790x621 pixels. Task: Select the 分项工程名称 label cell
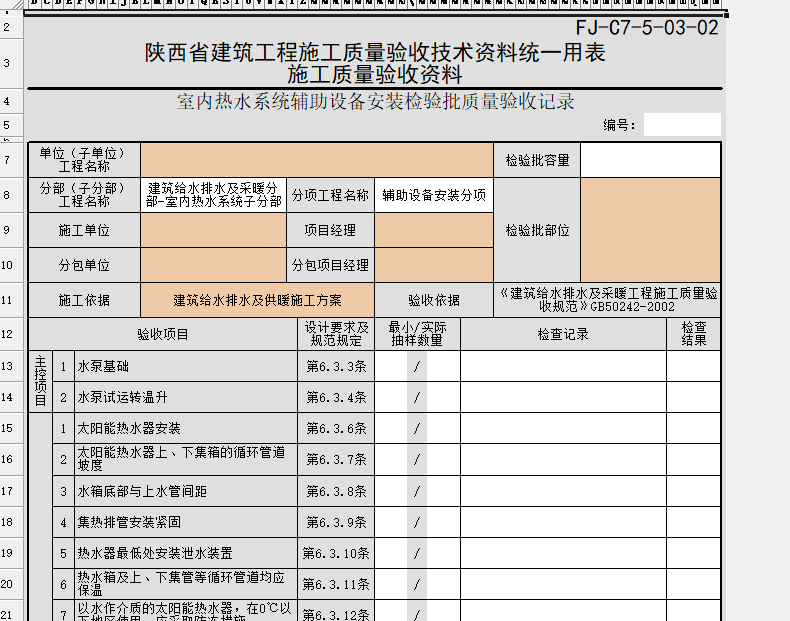[331, 195]
